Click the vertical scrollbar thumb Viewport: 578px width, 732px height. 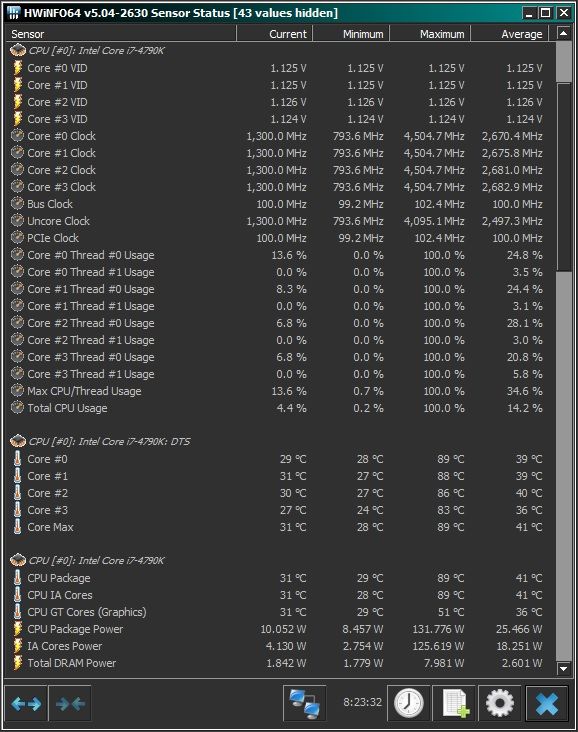[x=564, y=176]
